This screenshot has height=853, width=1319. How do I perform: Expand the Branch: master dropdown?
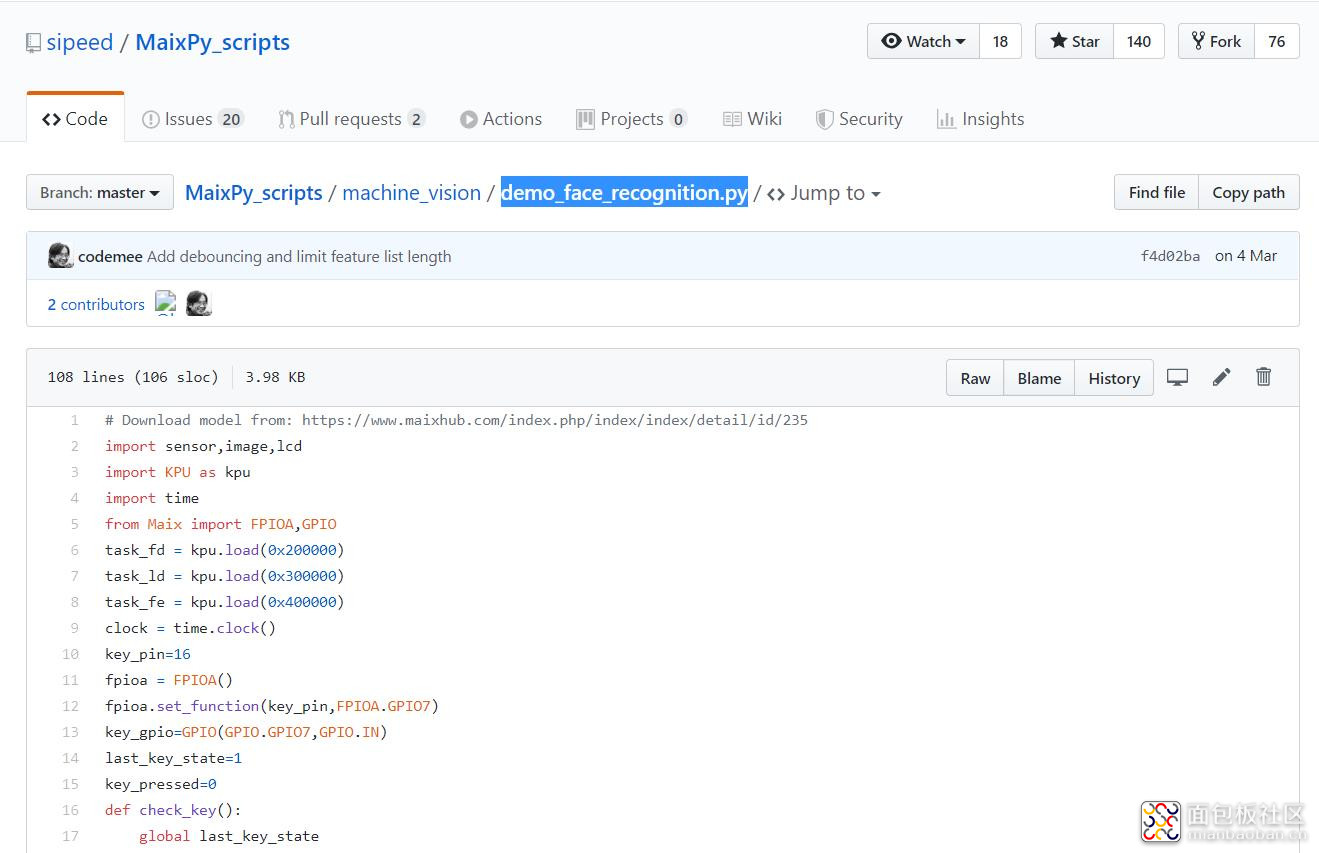point(100,192)
